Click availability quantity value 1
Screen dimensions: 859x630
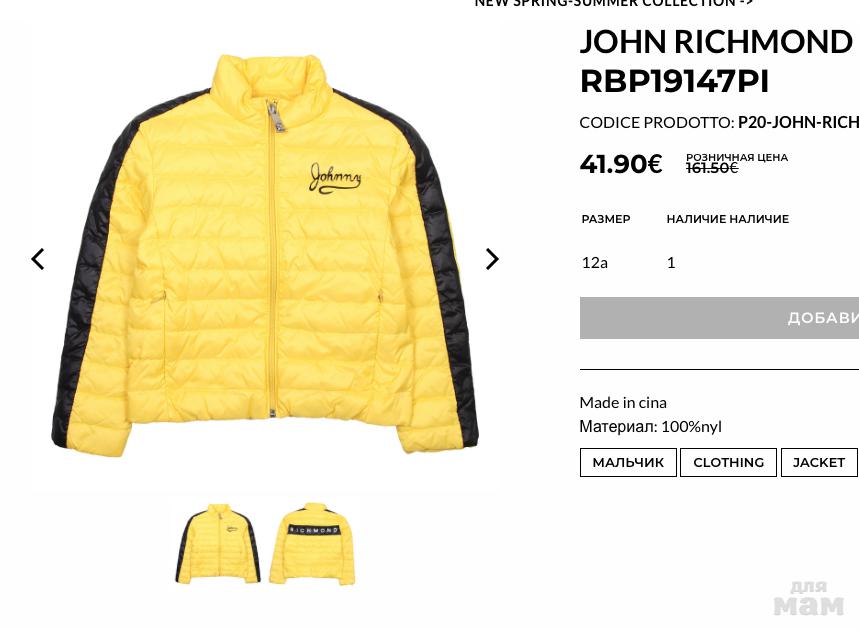pyautogui.click(x=671, y=263)
